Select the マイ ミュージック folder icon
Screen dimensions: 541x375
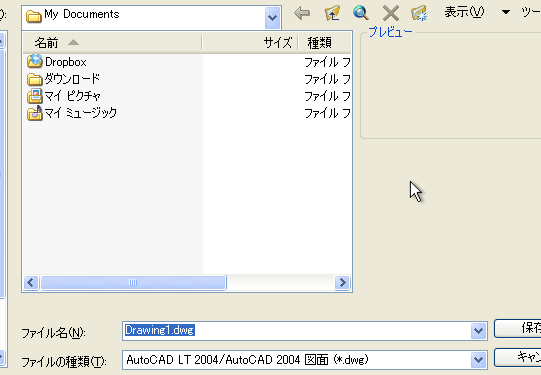click(35, 113)
